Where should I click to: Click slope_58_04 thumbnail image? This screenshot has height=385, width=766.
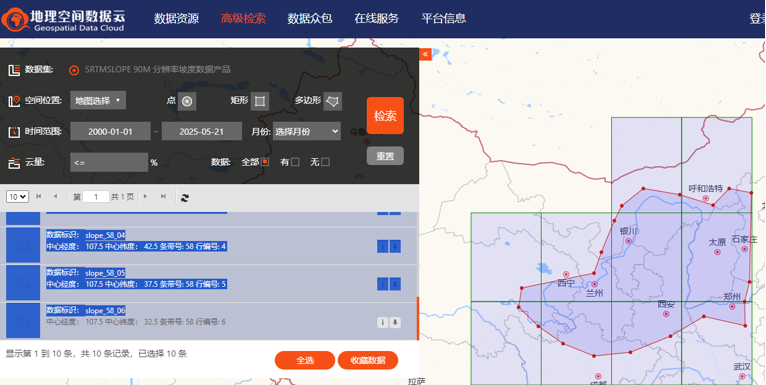[23, 246]
